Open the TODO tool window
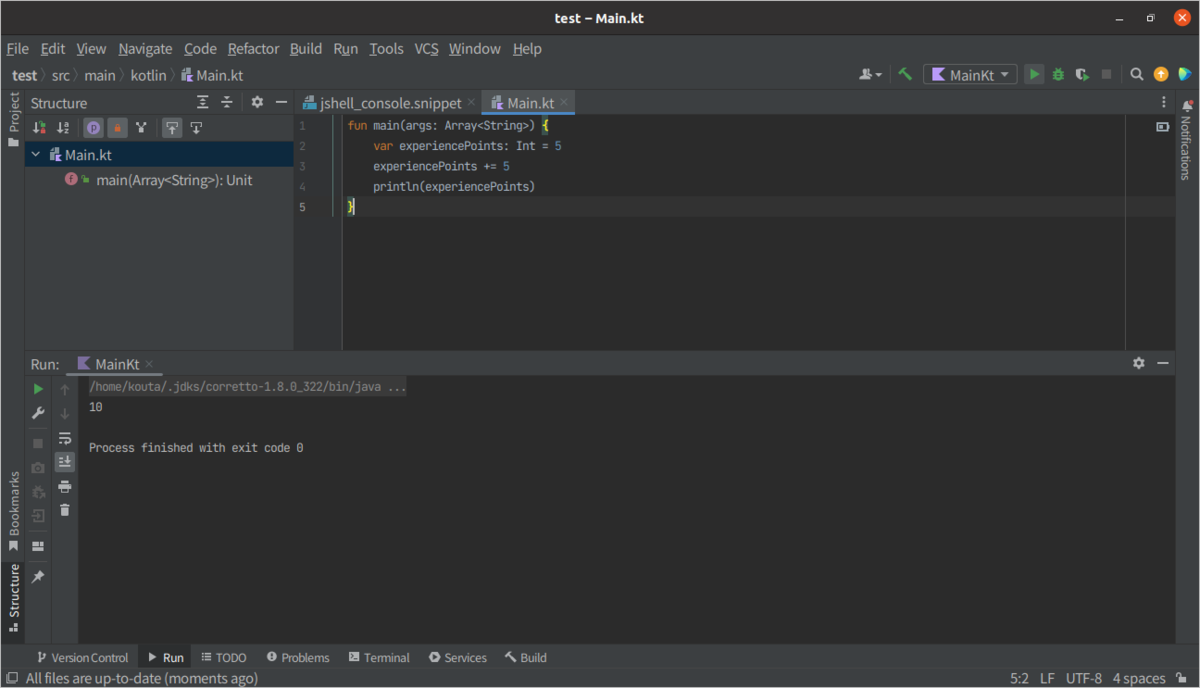Screen dimensions: 1200x688 (223, 657)
